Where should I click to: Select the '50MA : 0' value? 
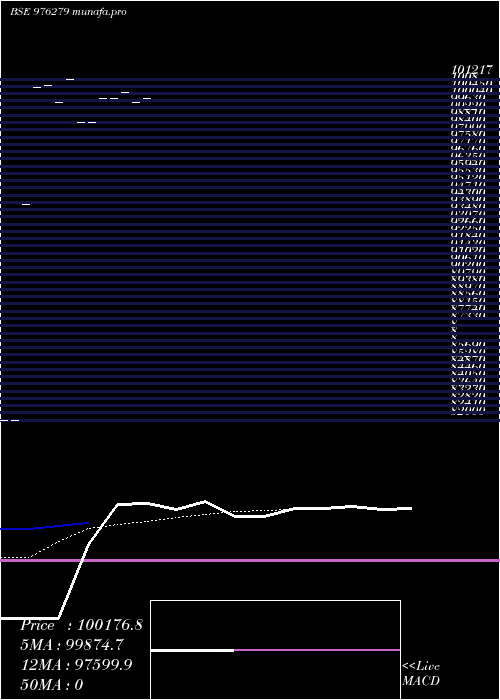[52, 684]
